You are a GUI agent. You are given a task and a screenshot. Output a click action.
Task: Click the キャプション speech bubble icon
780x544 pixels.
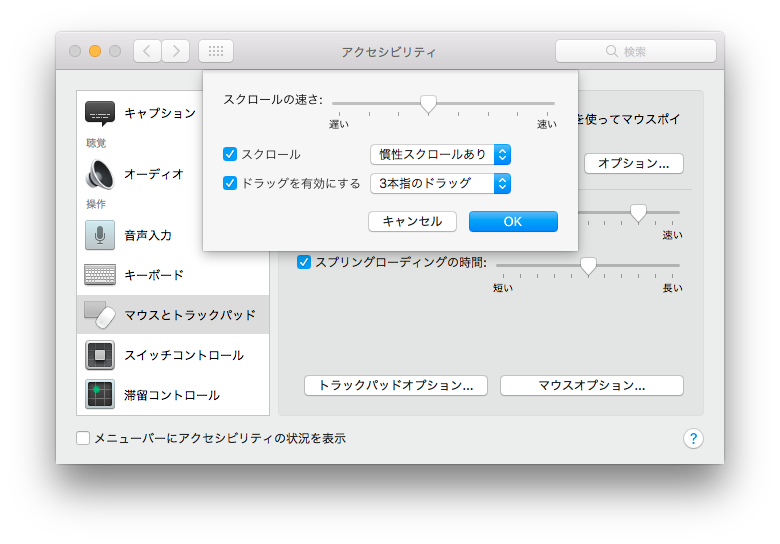[x=99, y=113]
